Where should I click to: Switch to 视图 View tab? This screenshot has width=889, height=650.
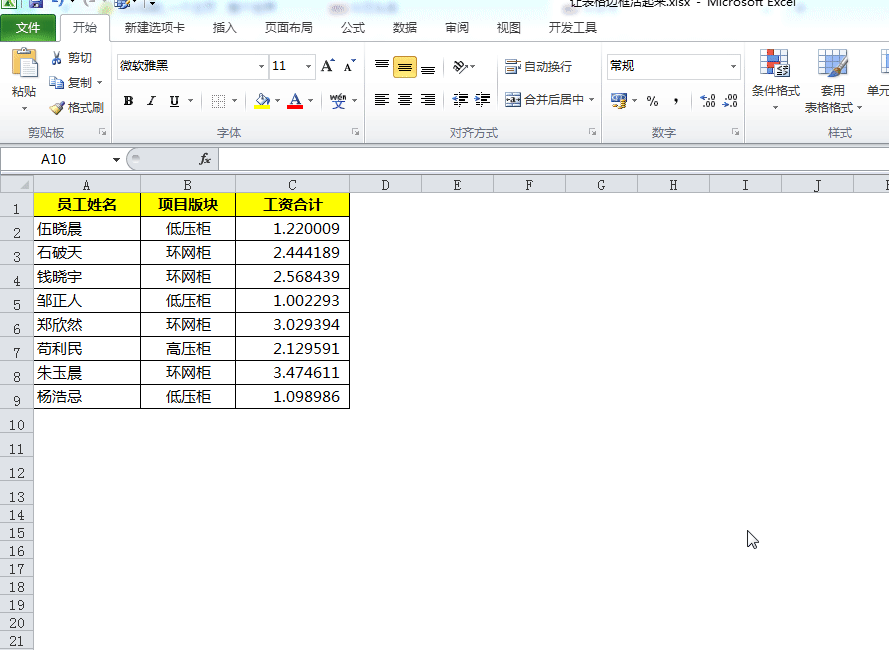pos(509,28)
